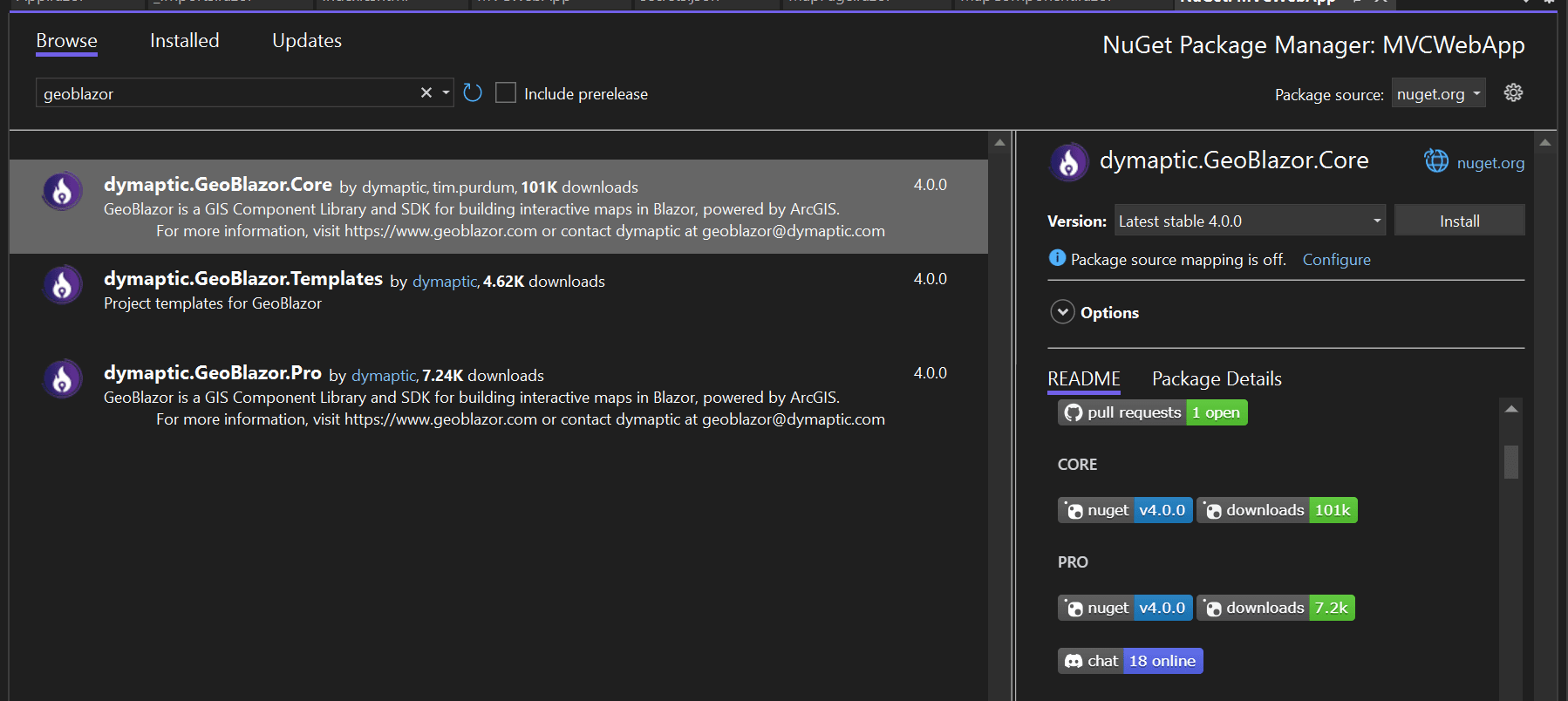Click the dymaptic.GeoBlazor.Templates package icon

click(63, 285)
